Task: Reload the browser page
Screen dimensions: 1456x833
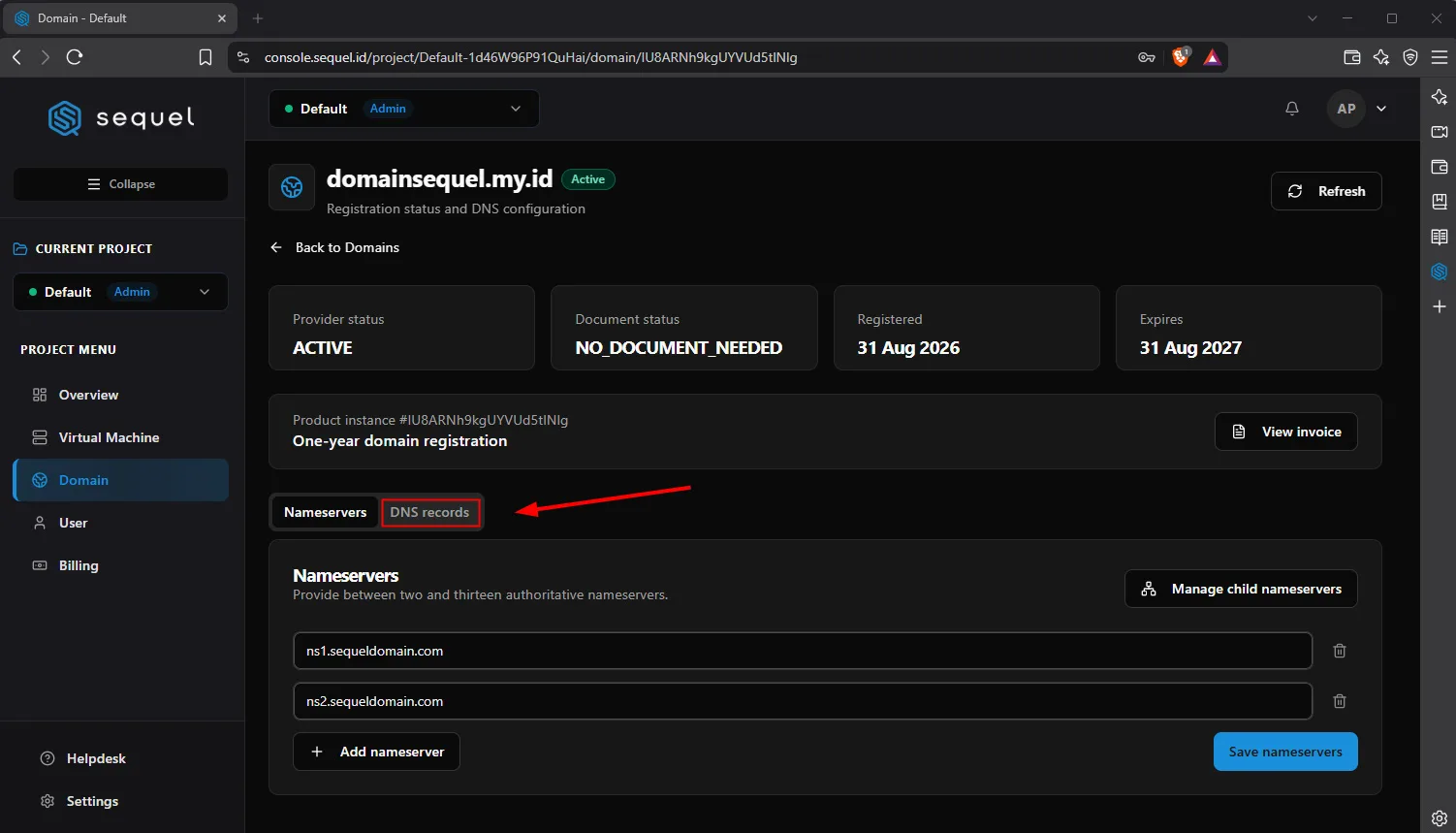Action: click(x=75, y=57)
